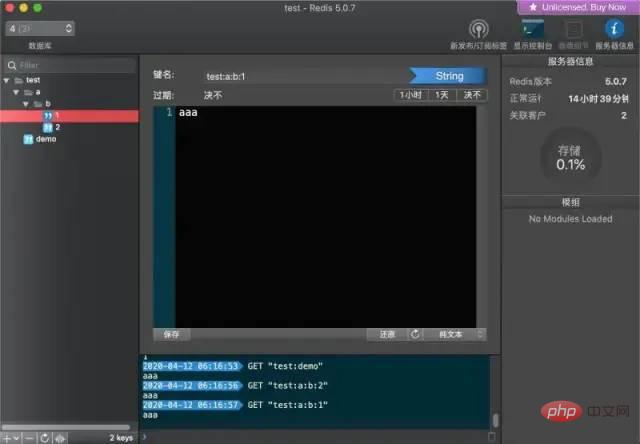Click the plus icon to add key
Screen dimensions: 640x444
point(8,437)
